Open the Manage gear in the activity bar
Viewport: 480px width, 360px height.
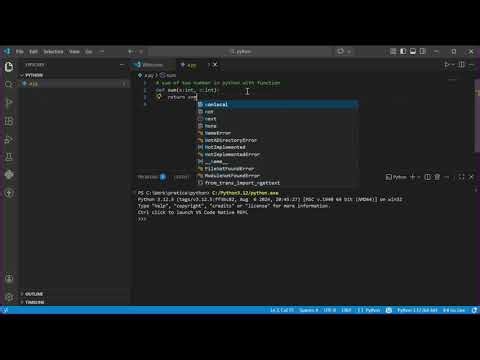tap(9, 296)
